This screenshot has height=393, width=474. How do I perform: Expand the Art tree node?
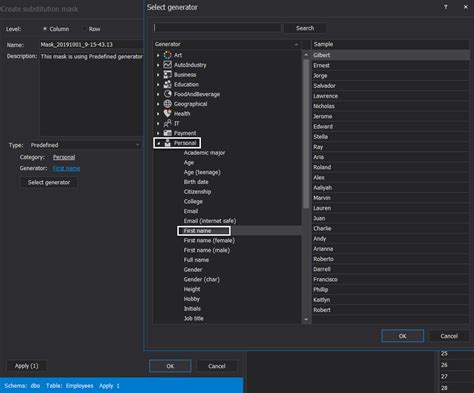158,55
